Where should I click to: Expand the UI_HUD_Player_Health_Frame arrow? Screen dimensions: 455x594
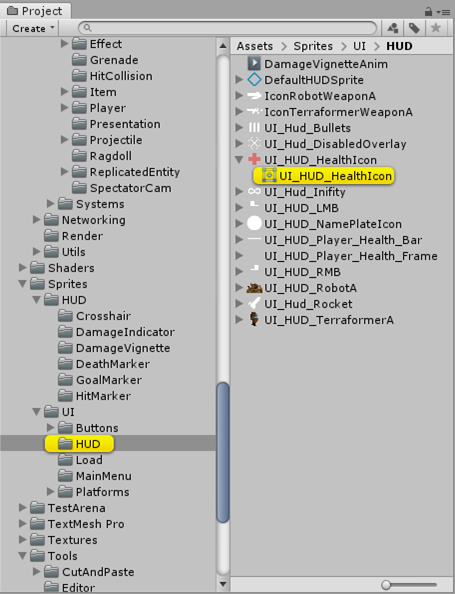[239, 256]
